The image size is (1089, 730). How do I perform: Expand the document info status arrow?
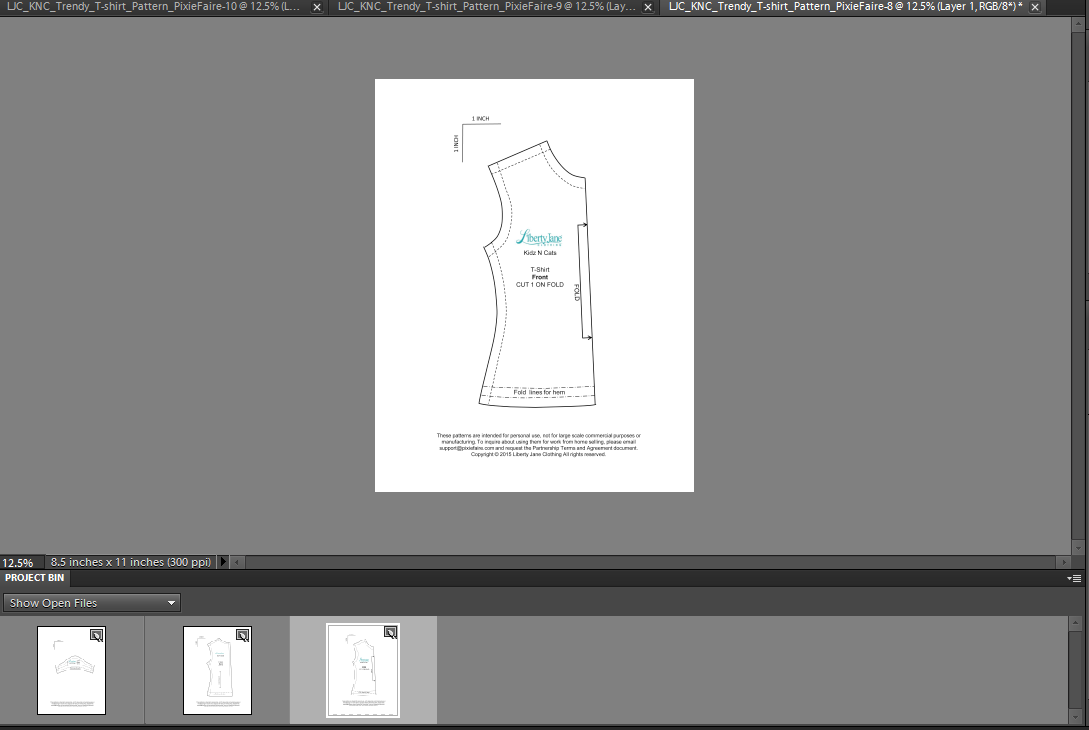click(223, 562)
